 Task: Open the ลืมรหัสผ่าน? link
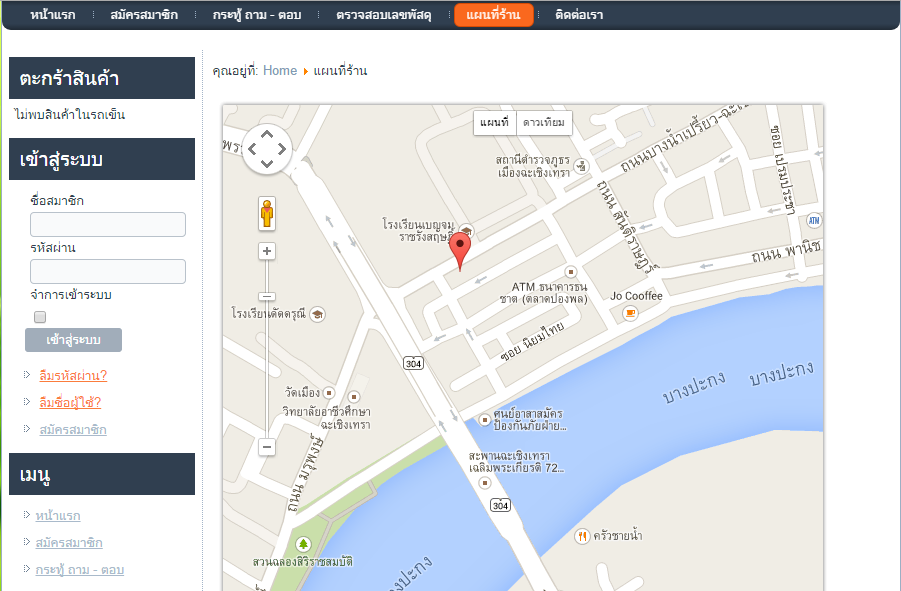pos(73,376)
